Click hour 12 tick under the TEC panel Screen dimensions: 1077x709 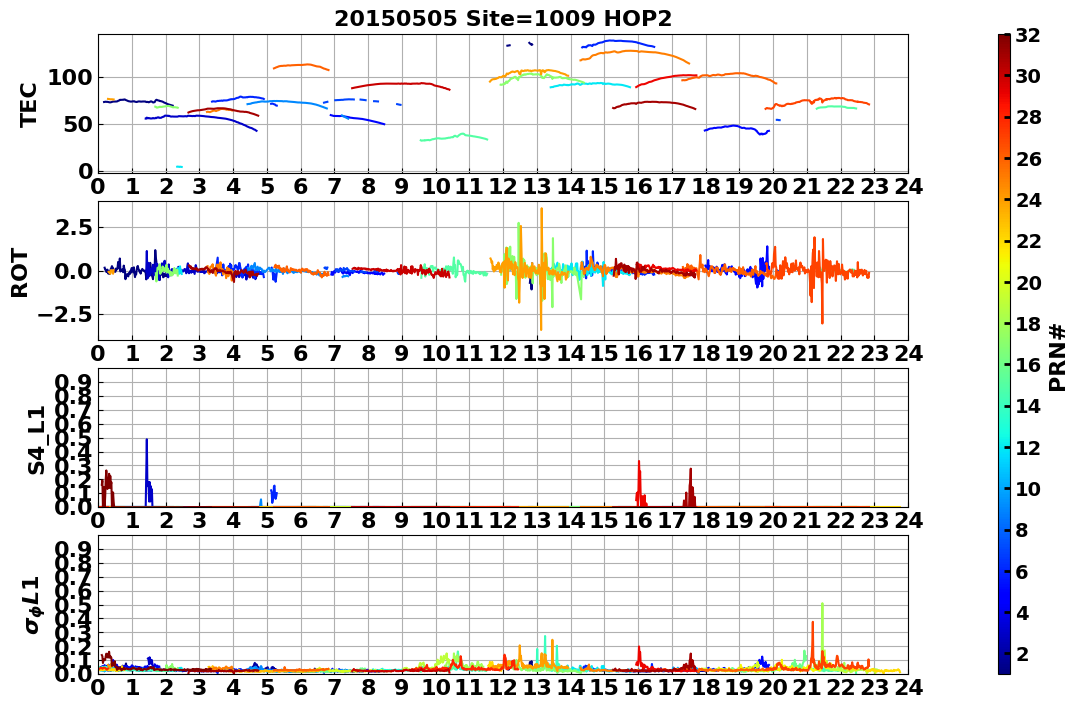(503, 186)
